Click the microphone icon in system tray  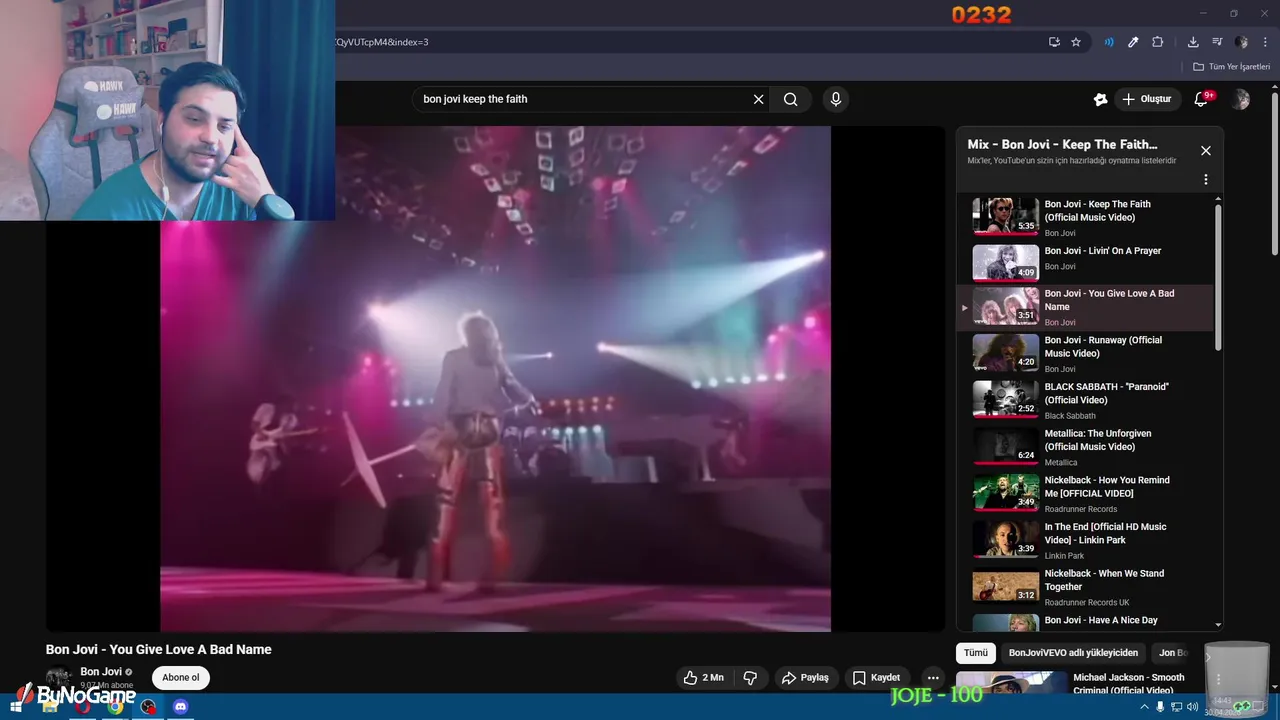tap(1160, 707)
